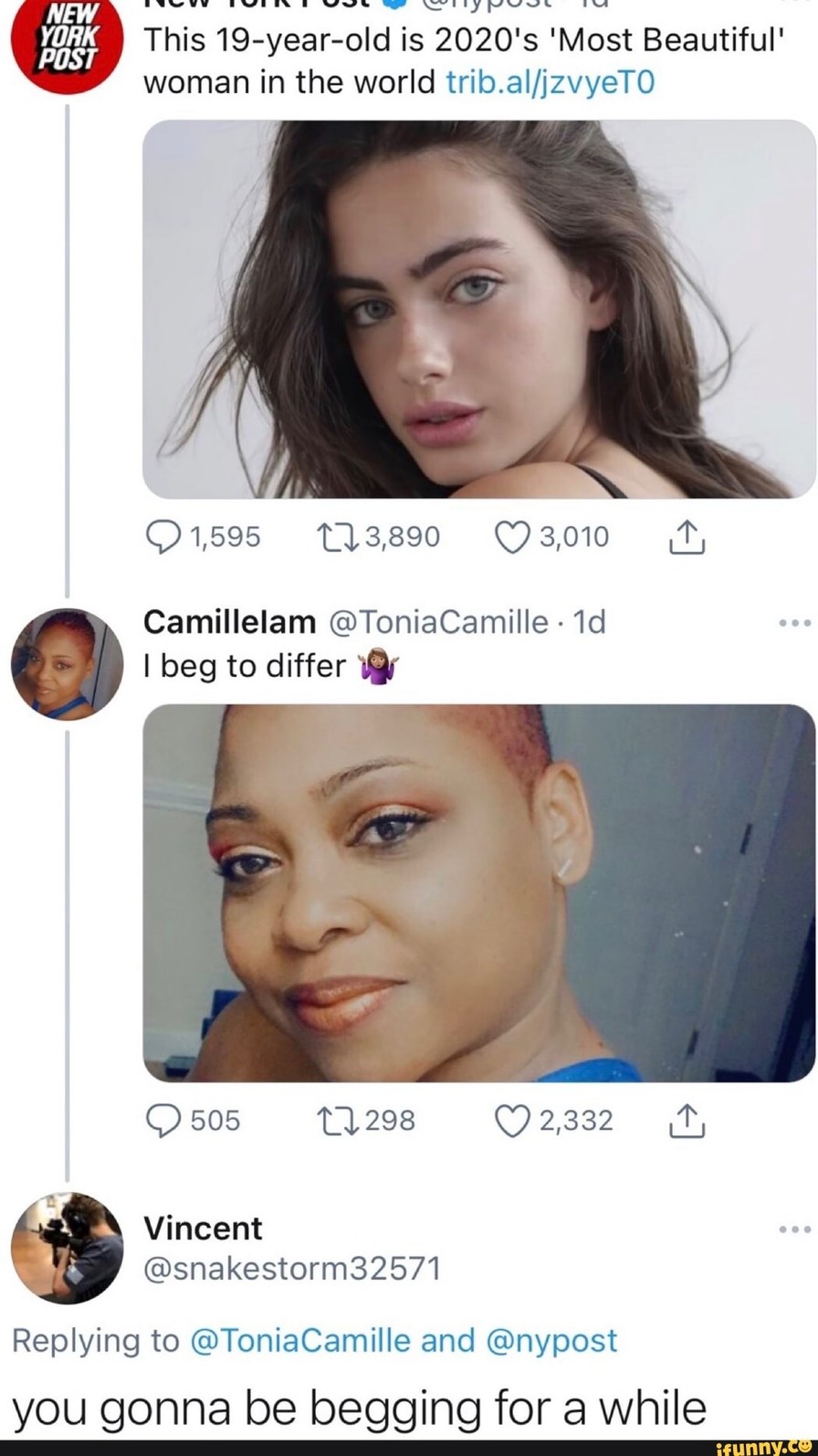View Vincent's profile avatar

[x=67, y=1247]
